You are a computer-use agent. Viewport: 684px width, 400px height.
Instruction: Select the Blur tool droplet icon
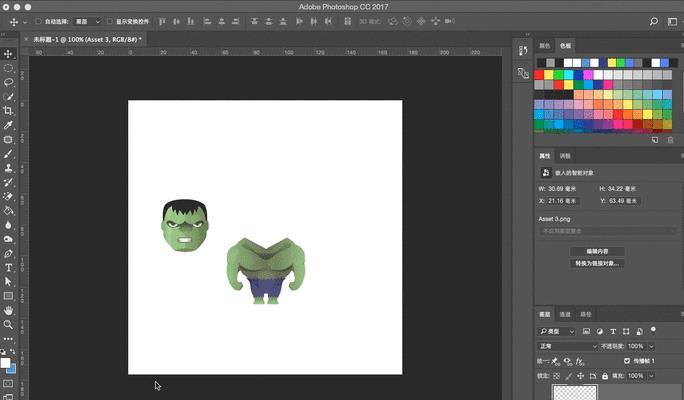coord(8,225)
